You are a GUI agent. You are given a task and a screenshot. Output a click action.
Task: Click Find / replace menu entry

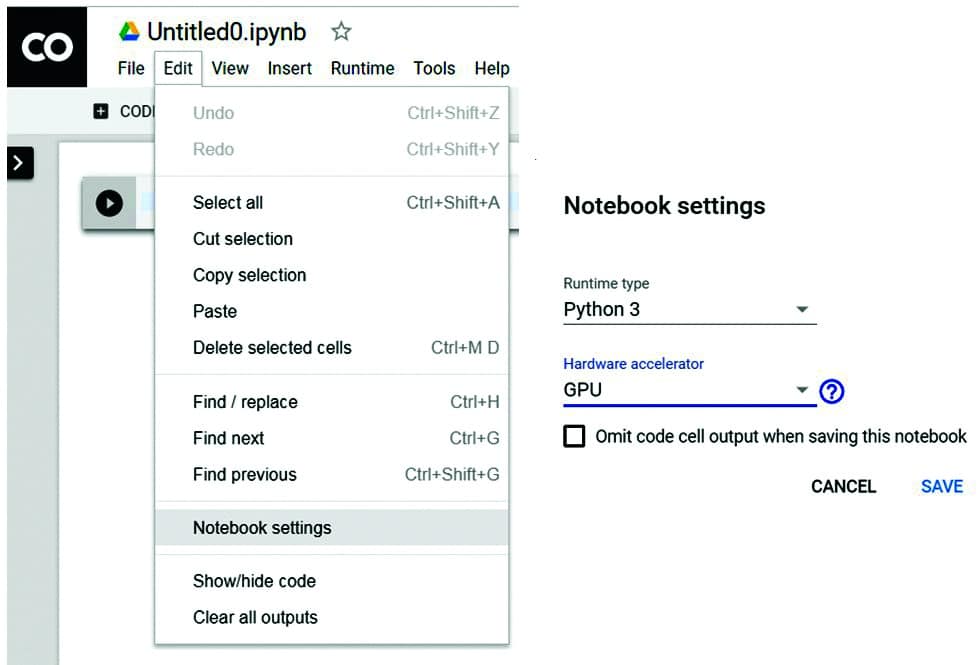pyautogui.click(x=245, y=402)
